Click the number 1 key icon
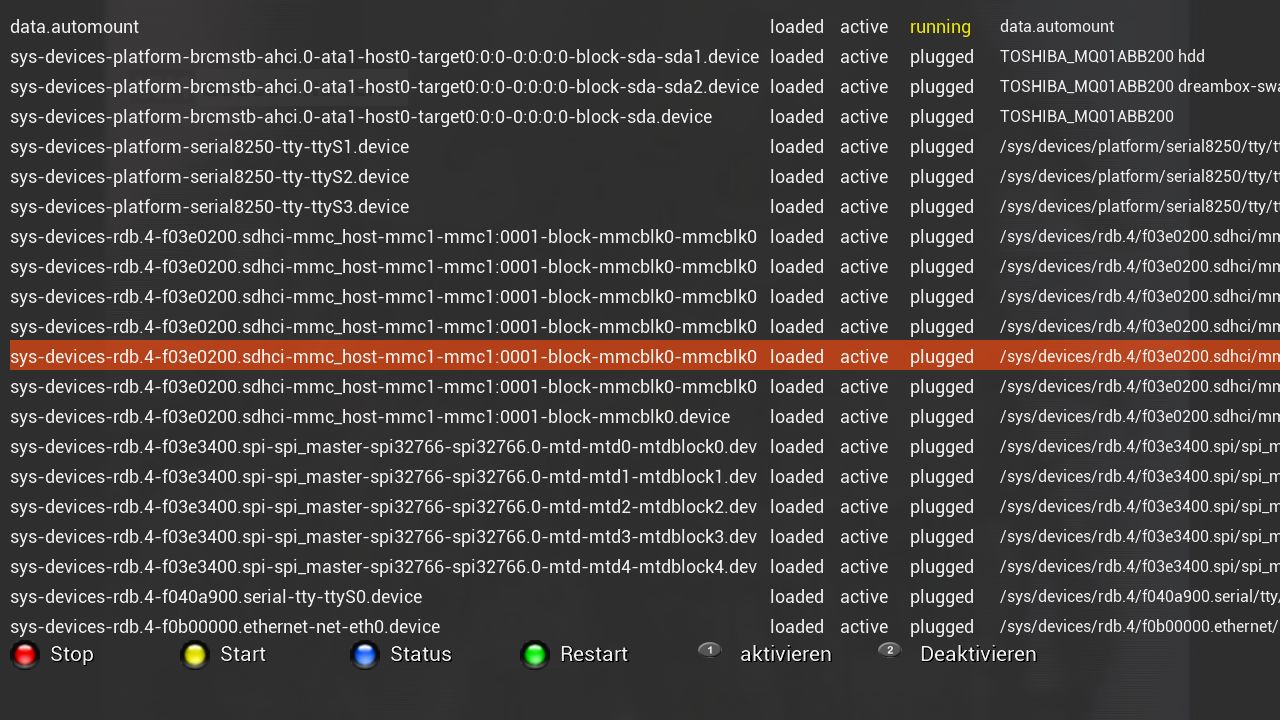 (710, 650)
